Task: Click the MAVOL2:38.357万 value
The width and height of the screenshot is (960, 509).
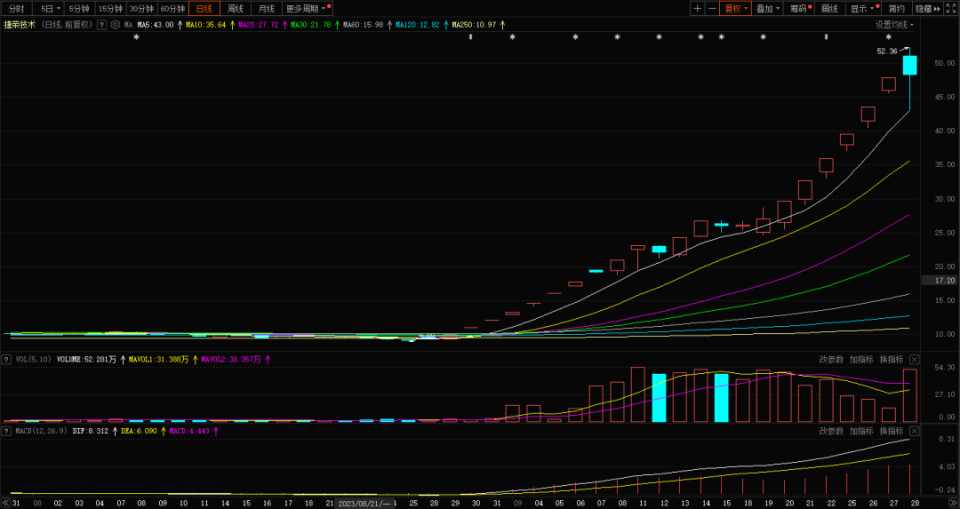Action: (231, 360)
